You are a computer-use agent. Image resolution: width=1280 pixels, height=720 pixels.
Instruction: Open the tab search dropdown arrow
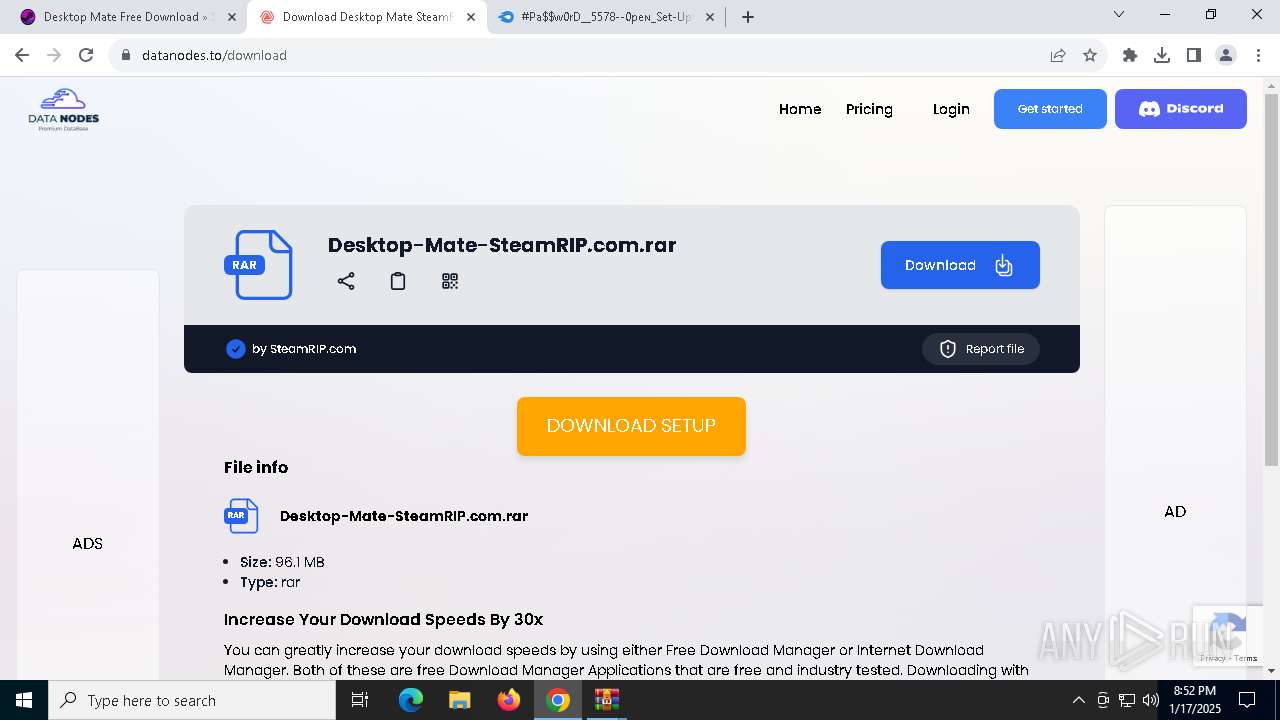pyautogui.click(x=1119, y=14)
